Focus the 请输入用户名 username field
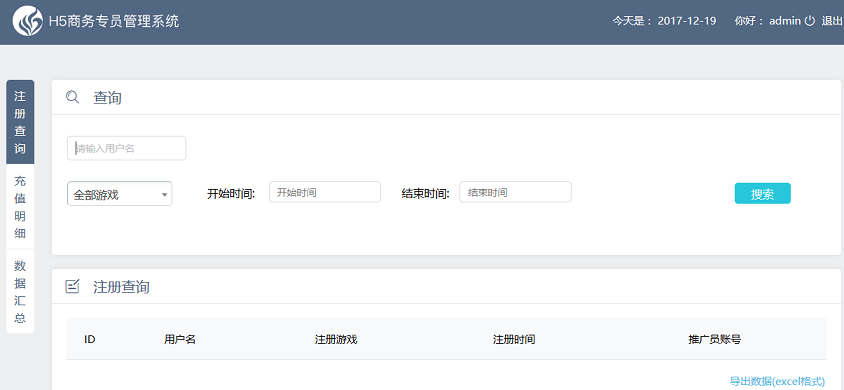Screen dimensions: 844x390 tap(126, 148)
